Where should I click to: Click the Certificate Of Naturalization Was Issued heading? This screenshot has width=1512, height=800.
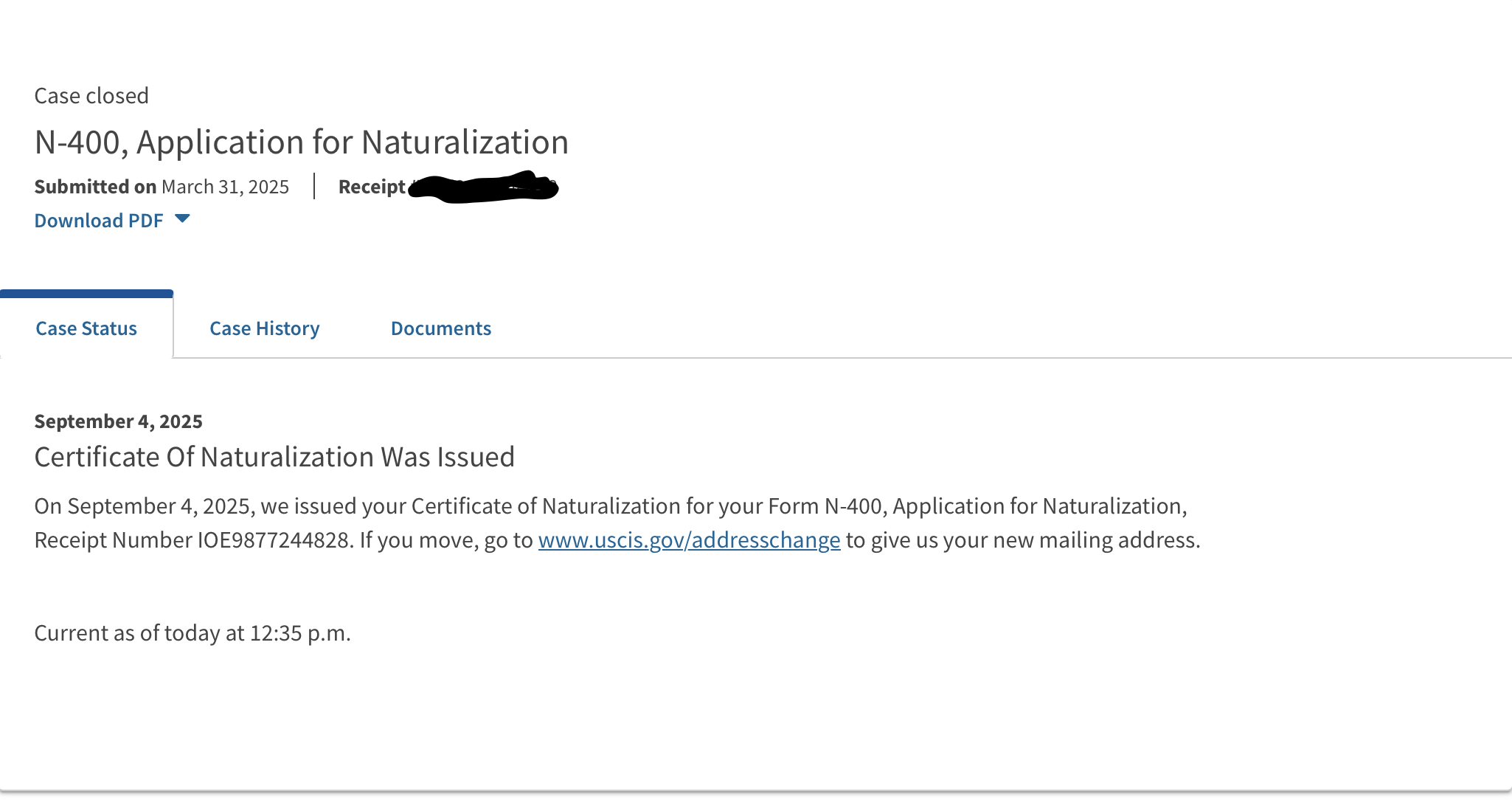(x=274, y=457)
